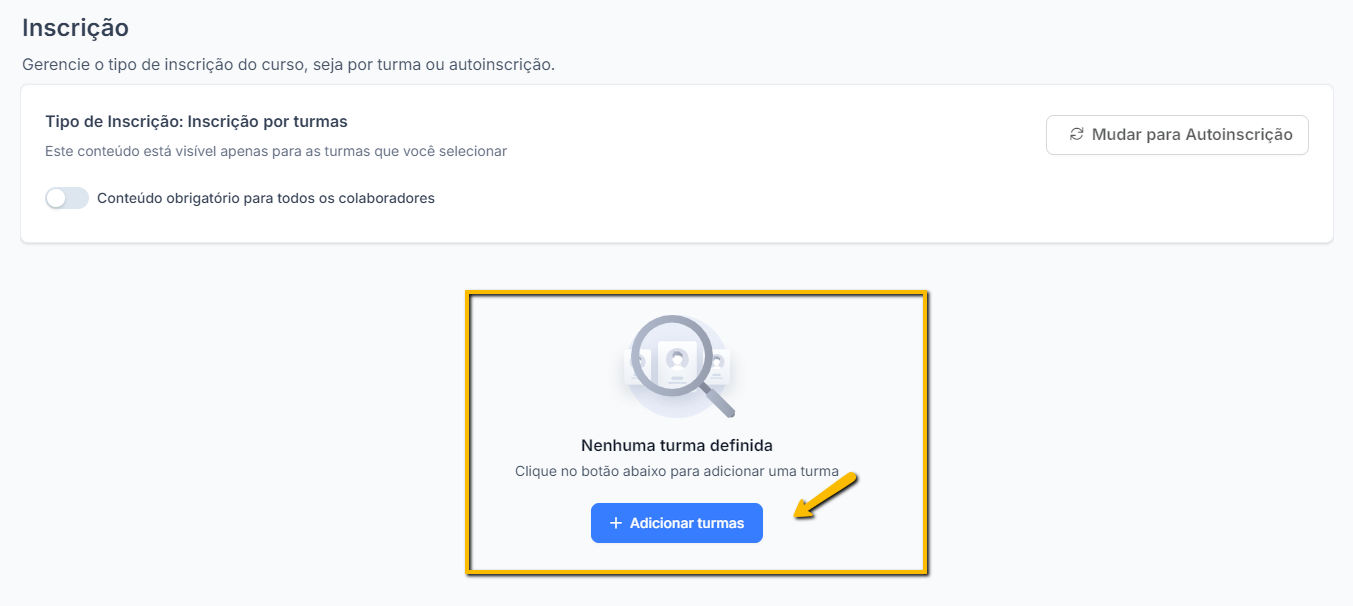Add classes with the Adicionar turmas button
This screenshot has width=1353, height=606.
click(x=677, y=523)
